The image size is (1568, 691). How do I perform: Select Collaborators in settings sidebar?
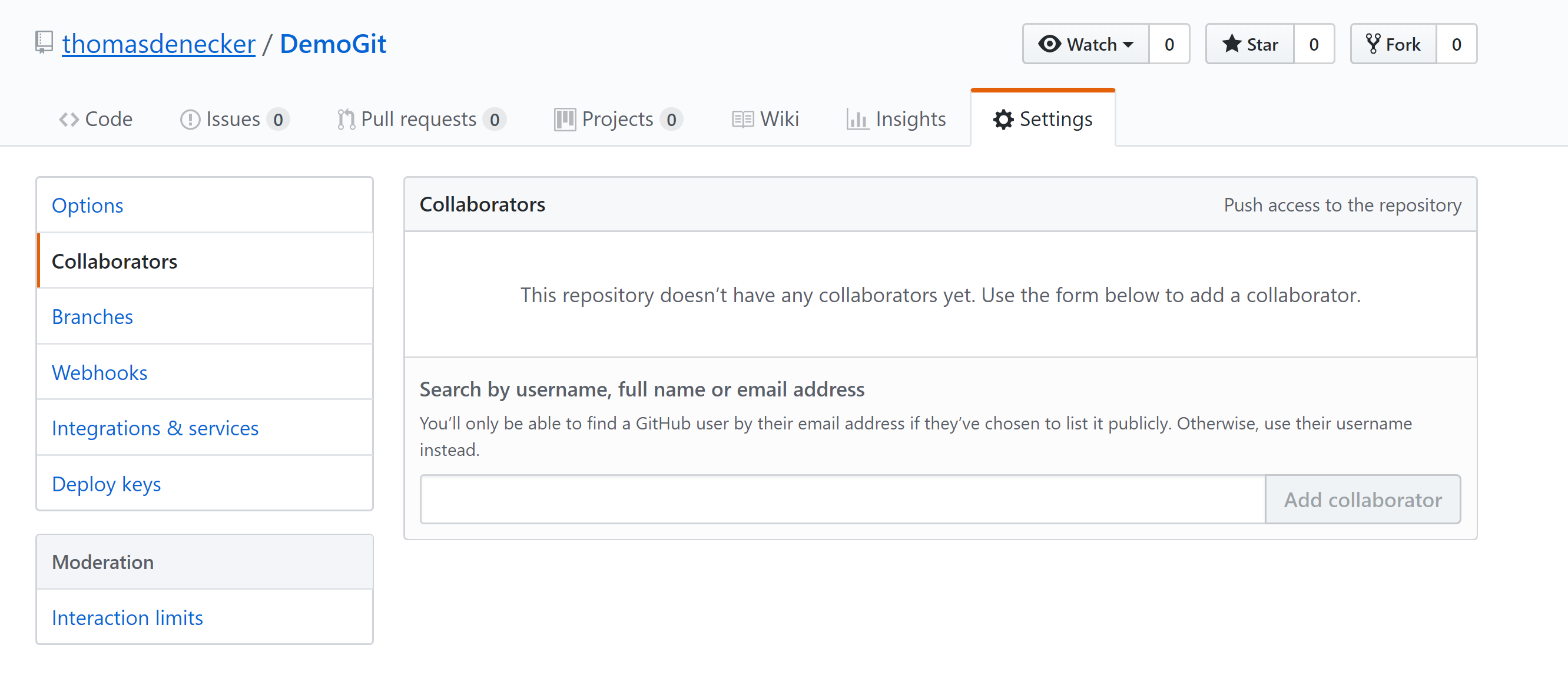point(204,261)
